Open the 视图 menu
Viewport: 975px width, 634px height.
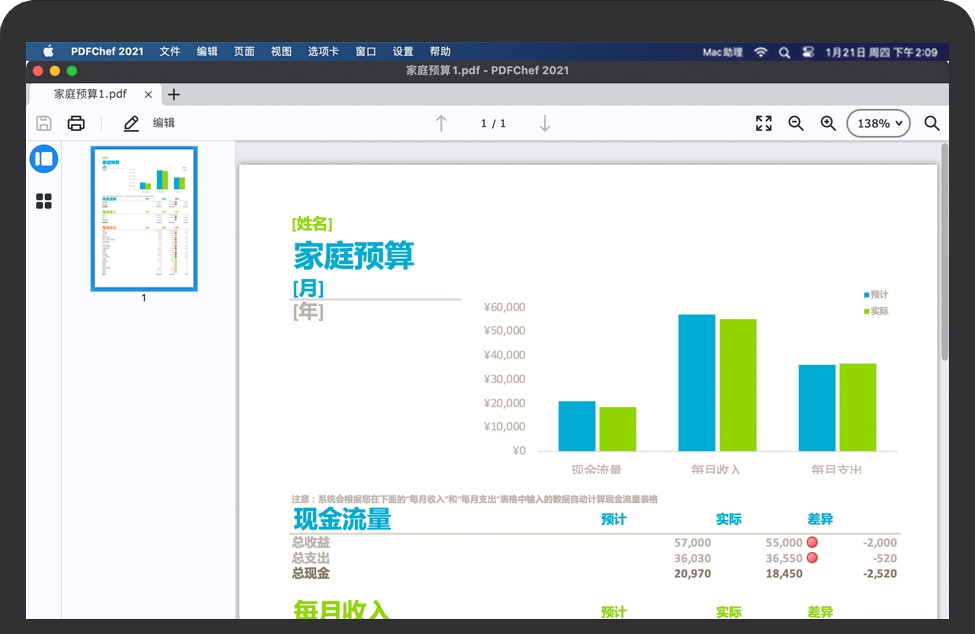[281, 52]
